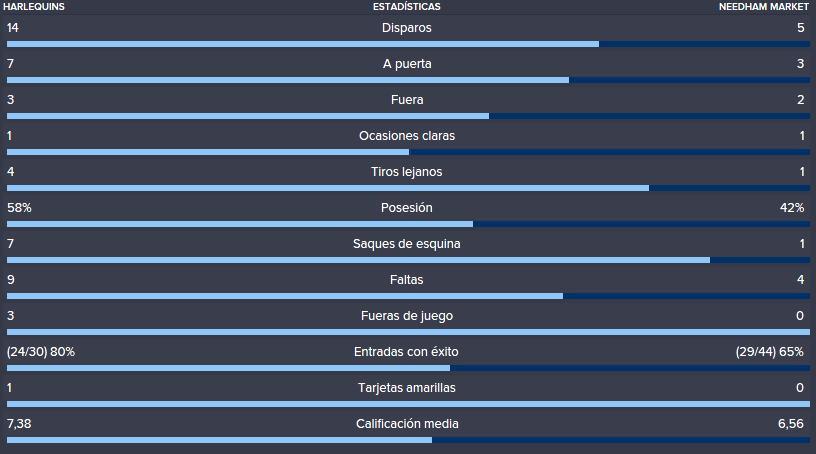The image size is (816, 454).
Task: Select the ESTADÍSTICAS heading
Action: [406, 7]
